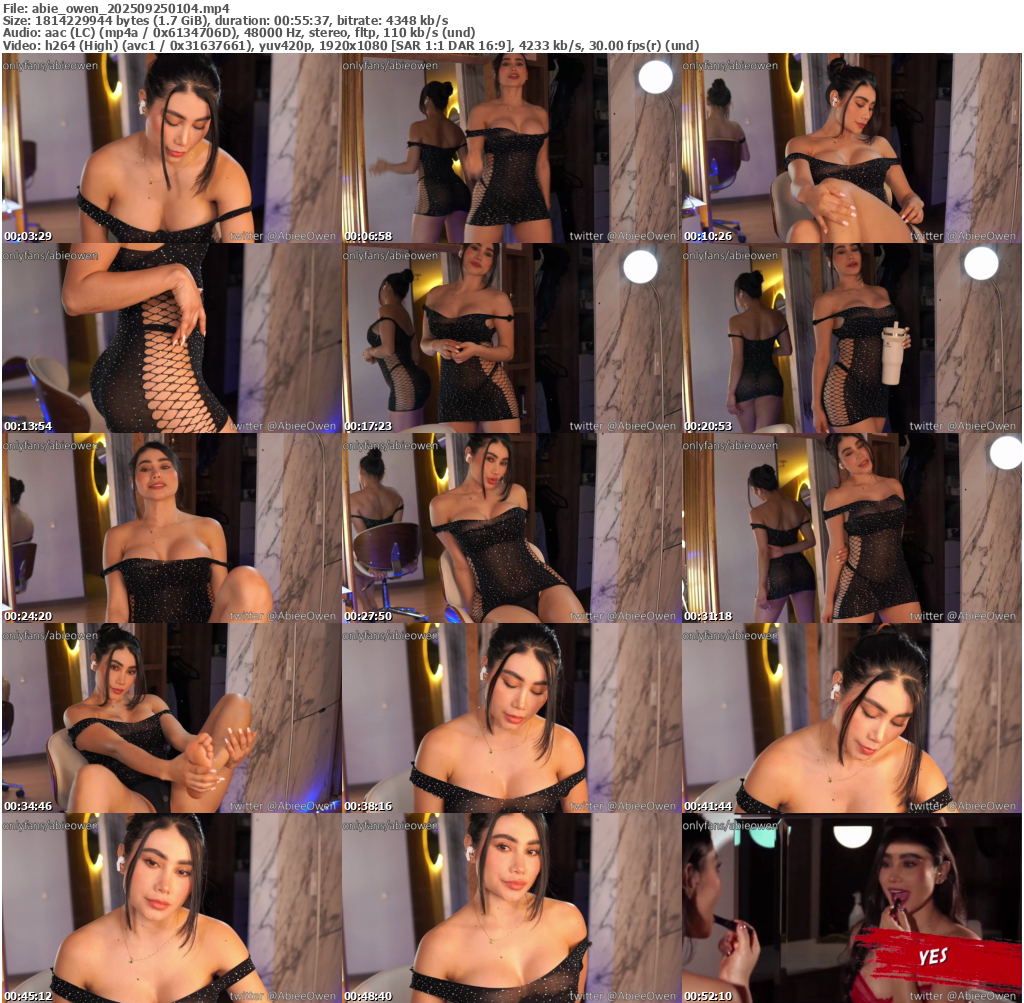Open the thumbnail frame at 00:24:20

coord(171,528)
